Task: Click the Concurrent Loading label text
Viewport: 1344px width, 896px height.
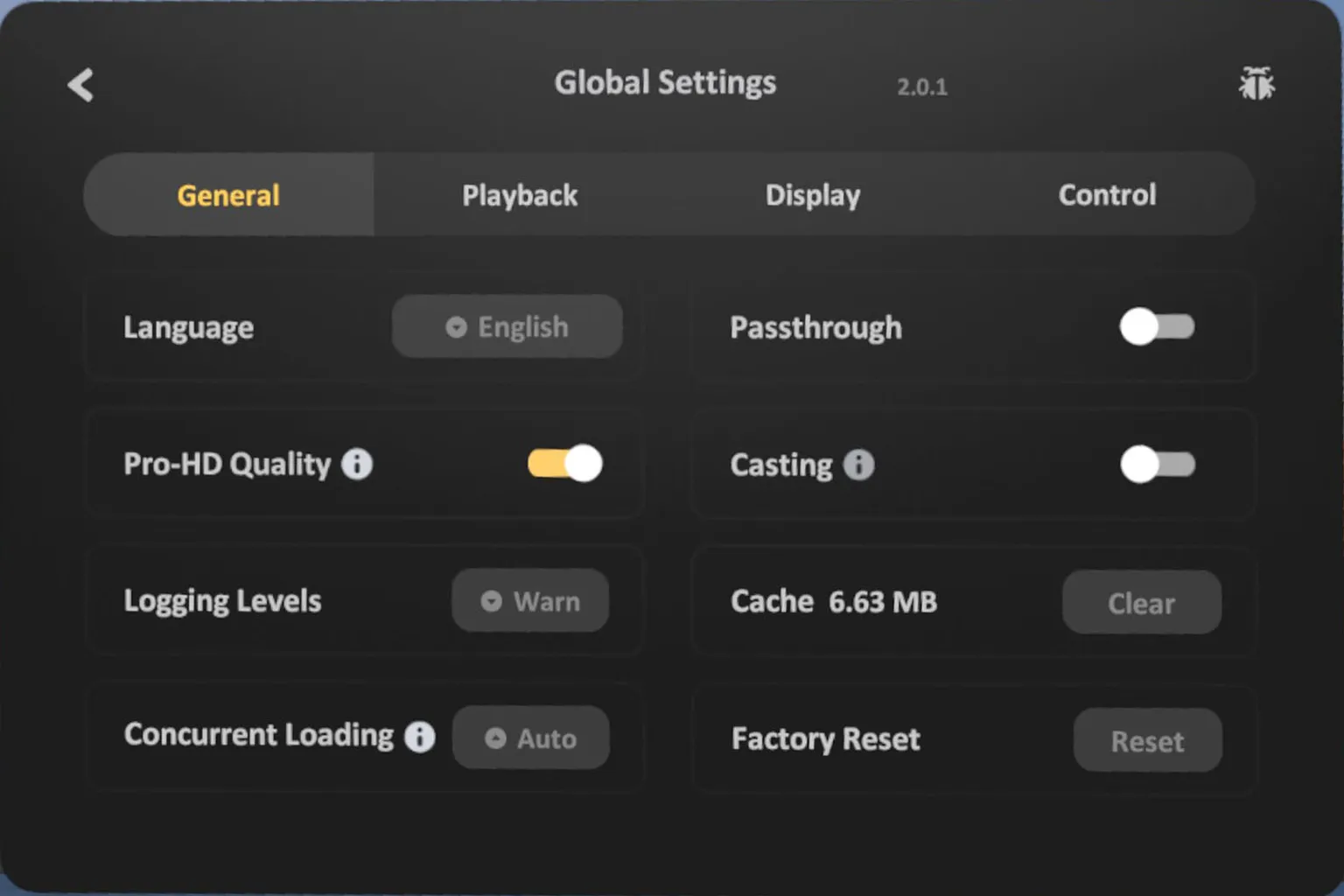Action: point(259,735)
